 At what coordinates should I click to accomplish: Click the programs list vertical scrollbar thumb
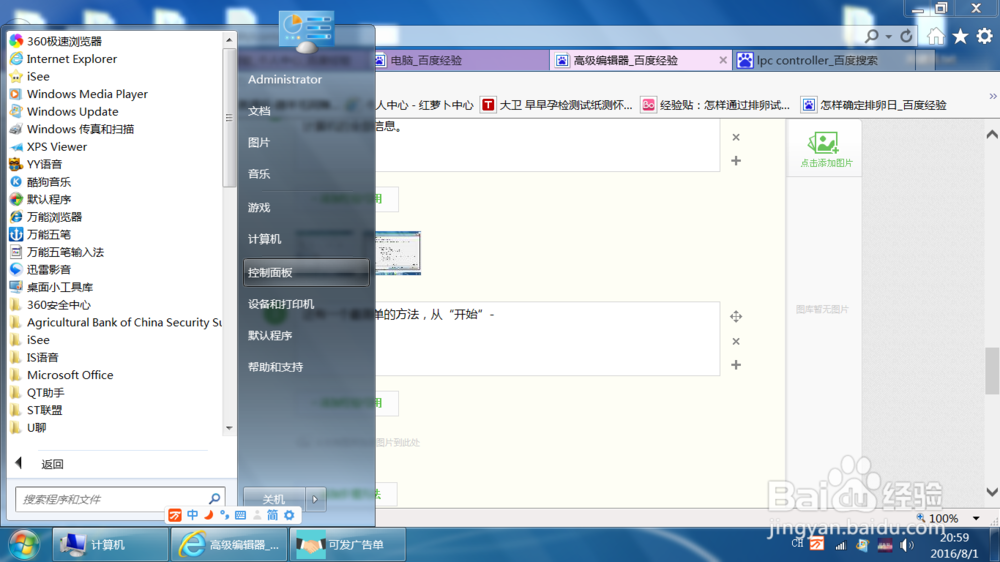point(229,117)
